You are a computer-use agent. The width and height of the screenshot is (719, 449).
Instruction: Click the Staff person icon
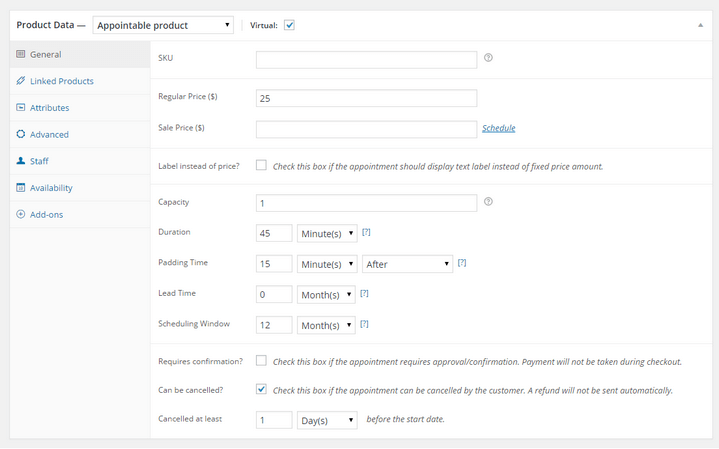21,161
